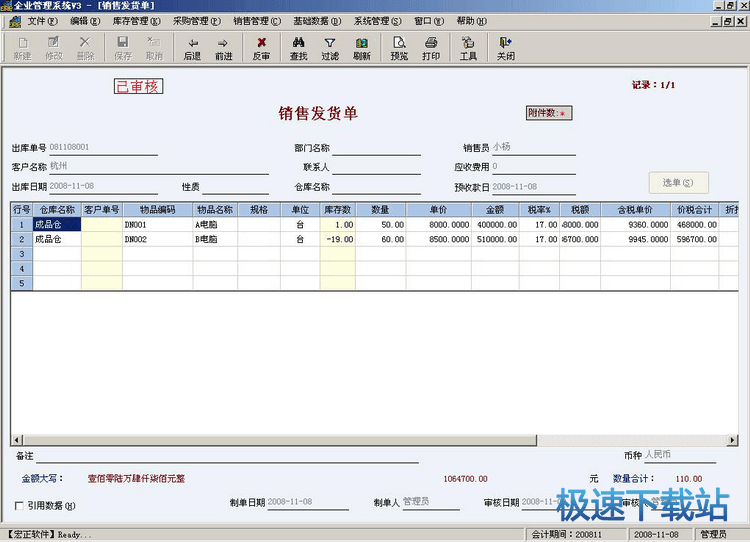Click the 预收款日 date field
Image resolution: width=750 pixels, height=542 pixels.
[x=534, y=187]
